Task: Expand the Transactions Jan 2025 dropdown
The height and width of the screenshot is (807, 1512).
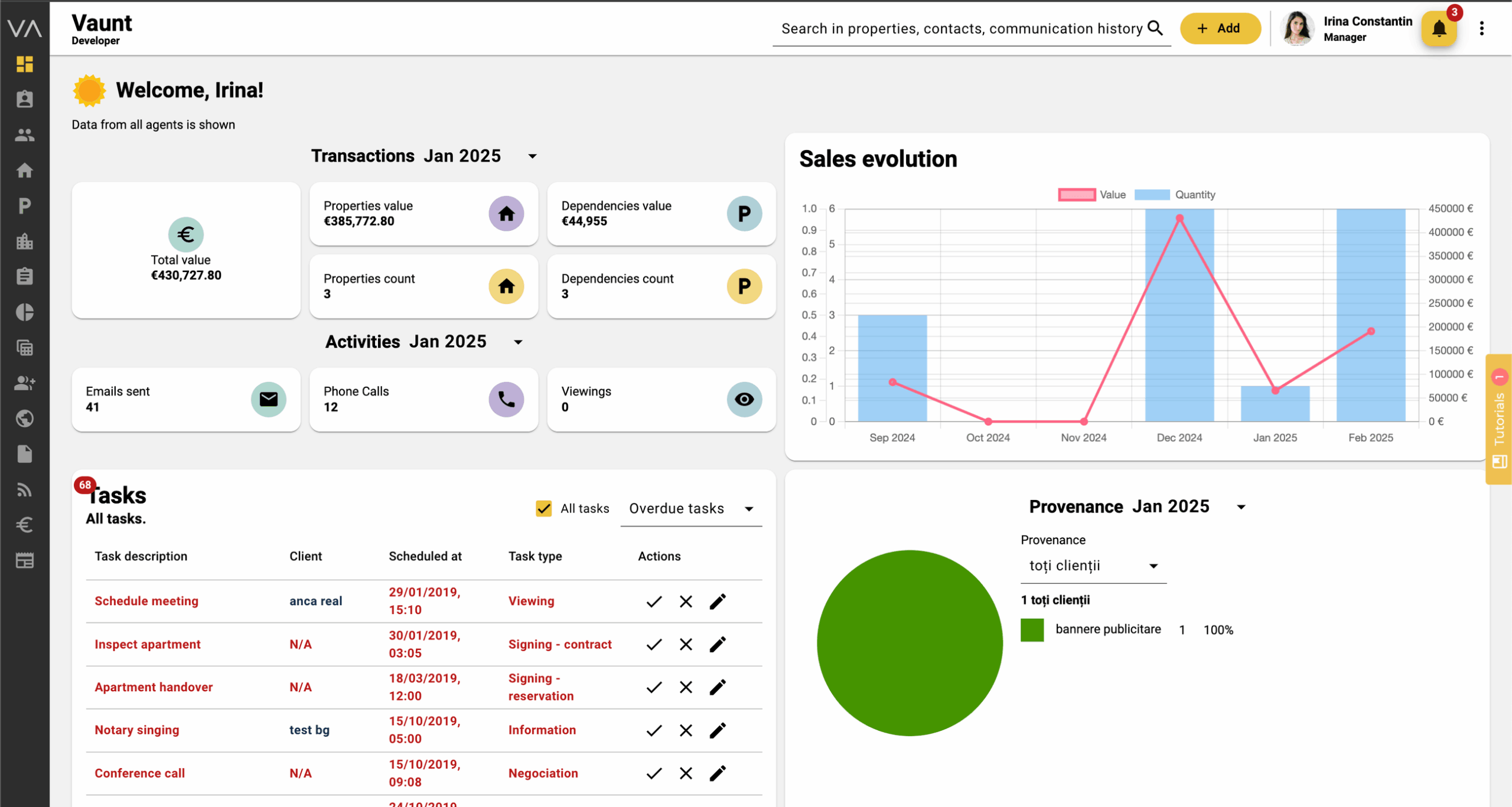Action: coord(532,156)
